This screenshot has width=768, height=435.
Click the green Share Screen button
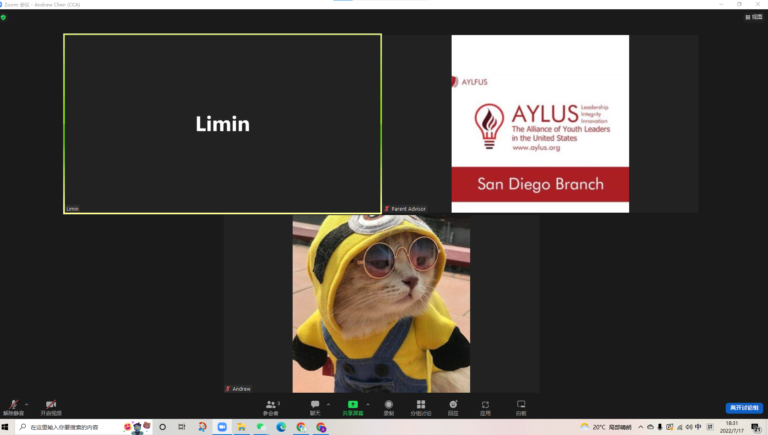click(x=353, y=408)
